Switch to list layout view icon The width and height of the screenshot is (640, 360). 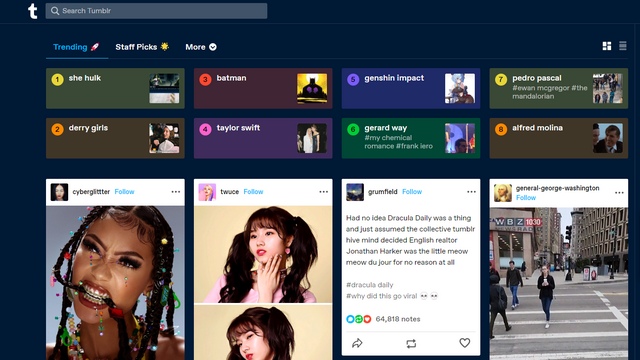[622, 46]
